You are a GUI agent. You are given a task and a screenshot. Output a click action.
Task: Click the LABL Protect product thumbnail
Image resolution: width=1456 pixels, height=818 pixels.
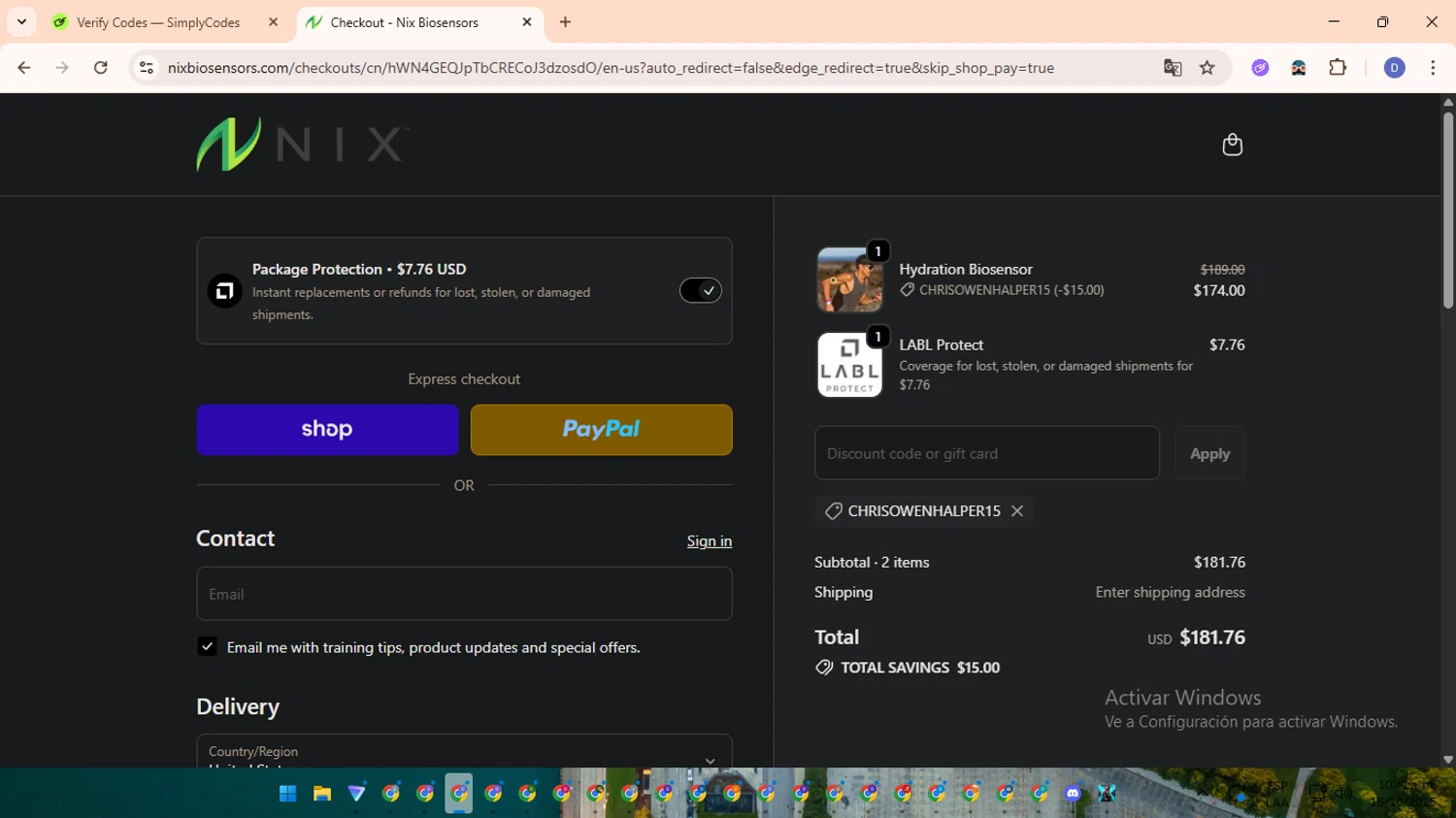(x=849, y=365)
